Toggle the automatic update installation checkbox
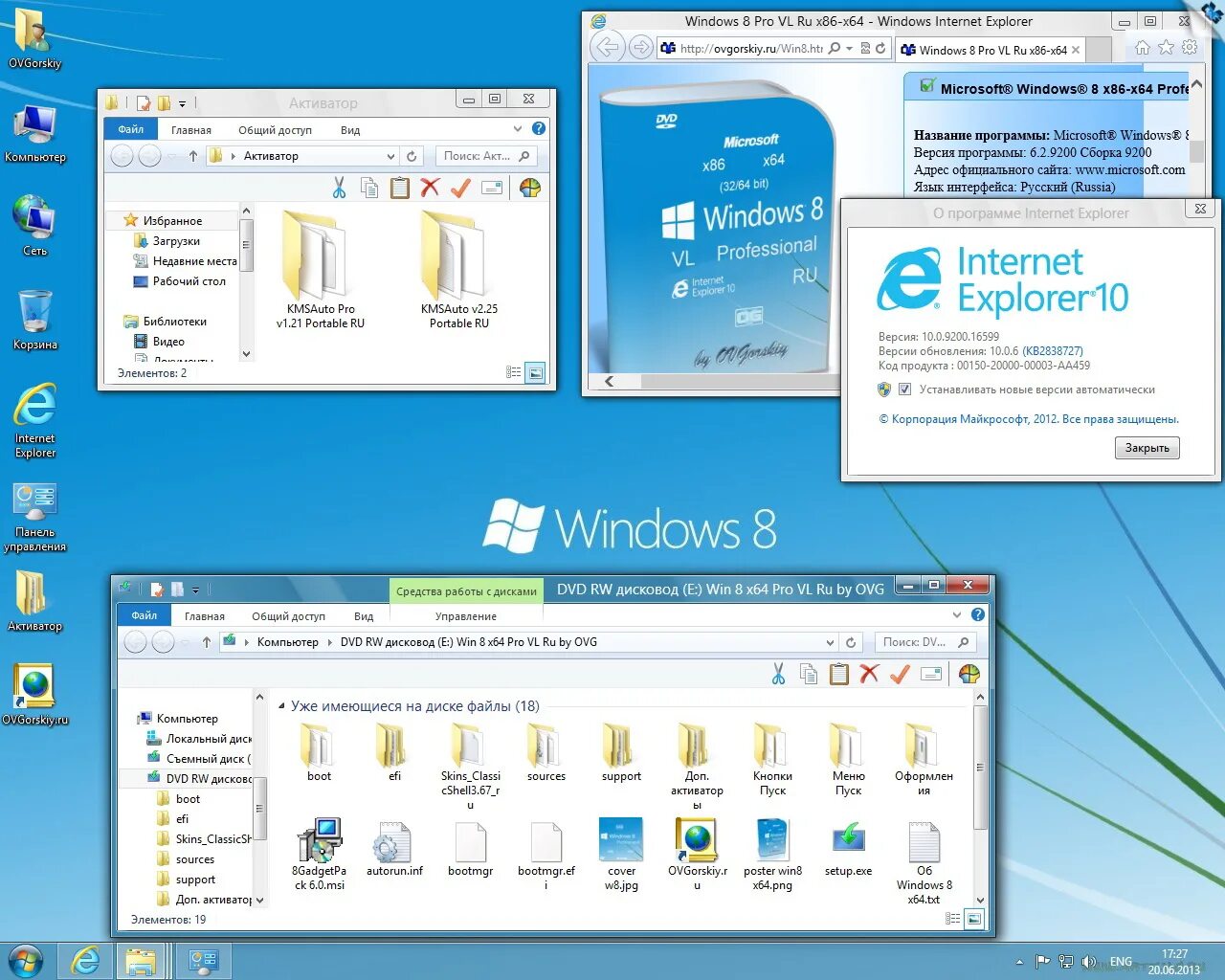Viewport: 1225px width, 980px height. click(904, 390)
